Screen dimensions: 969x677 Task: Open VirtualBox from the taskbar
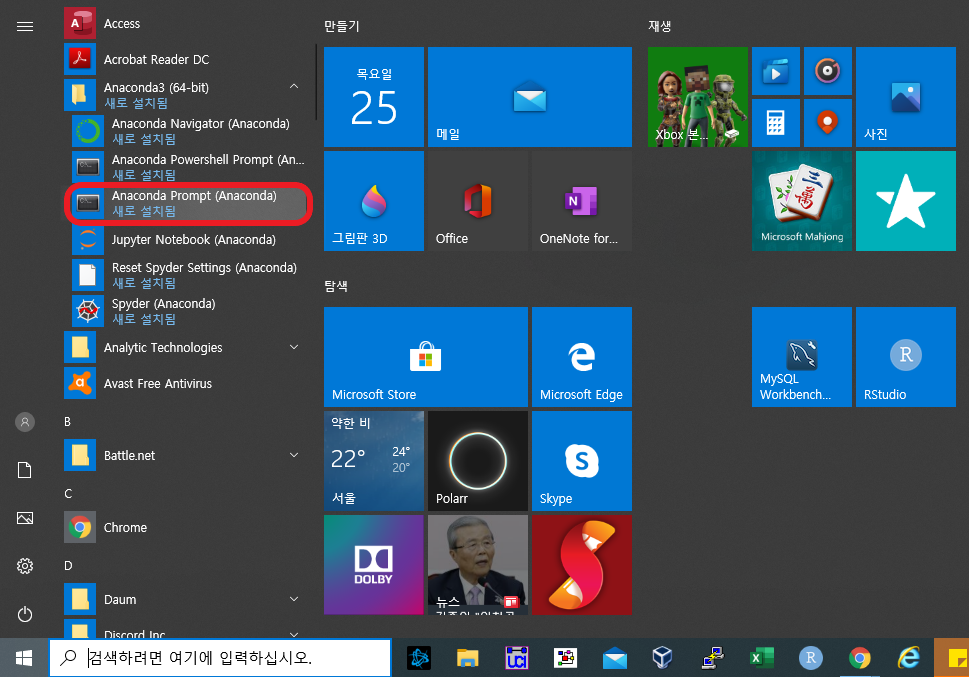(662, 658)
